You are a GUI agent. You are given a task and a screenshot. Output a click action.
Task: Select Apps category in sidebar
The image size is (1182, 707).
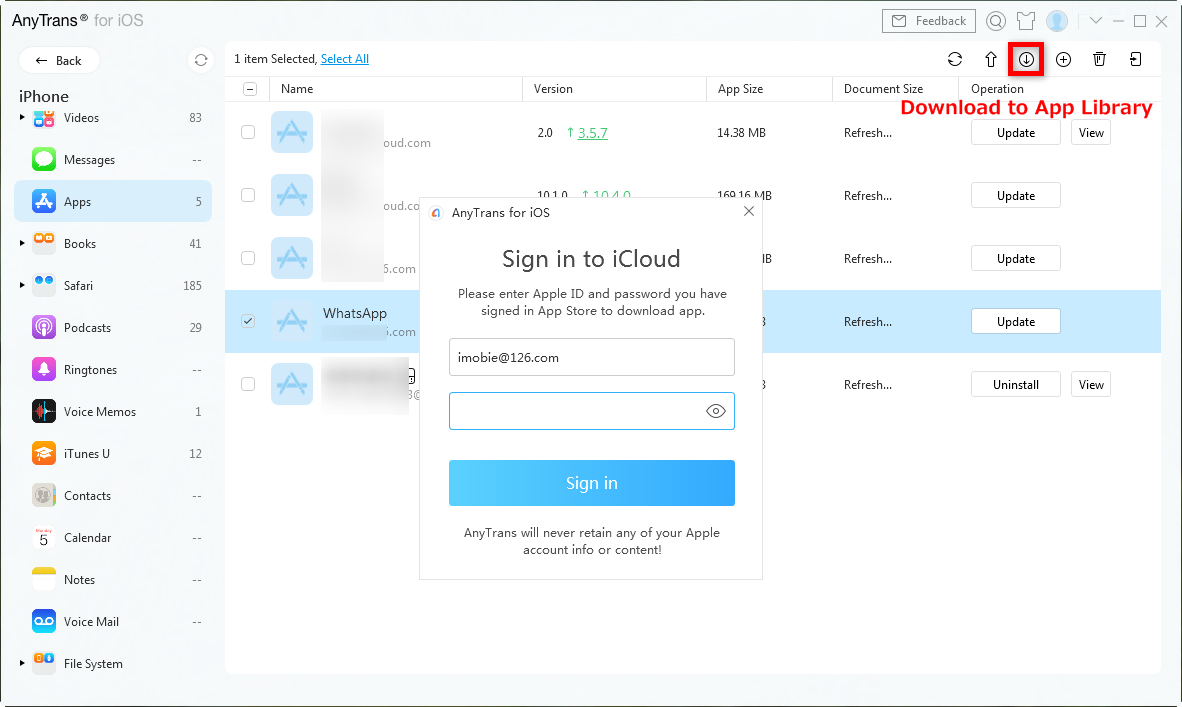pyautogui.click(x=113, y=201)
